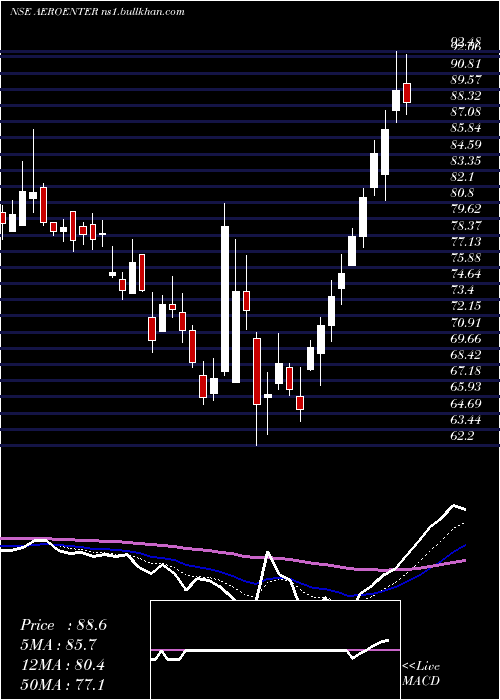Select the 88.32 price axis label
500x700 pixels.
[466, 96]
